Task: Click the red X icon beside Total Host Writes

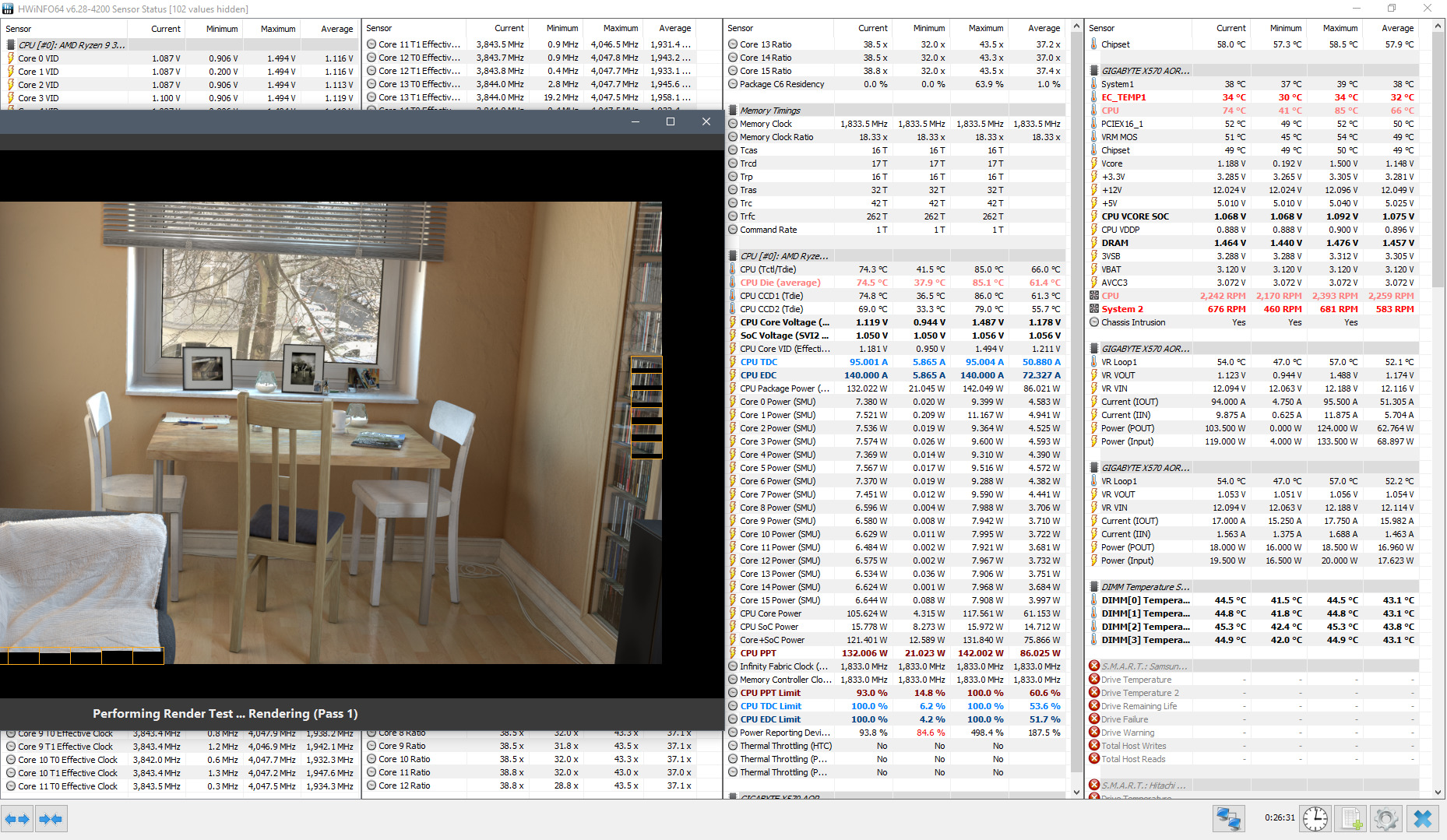Action: point(1094,746)
